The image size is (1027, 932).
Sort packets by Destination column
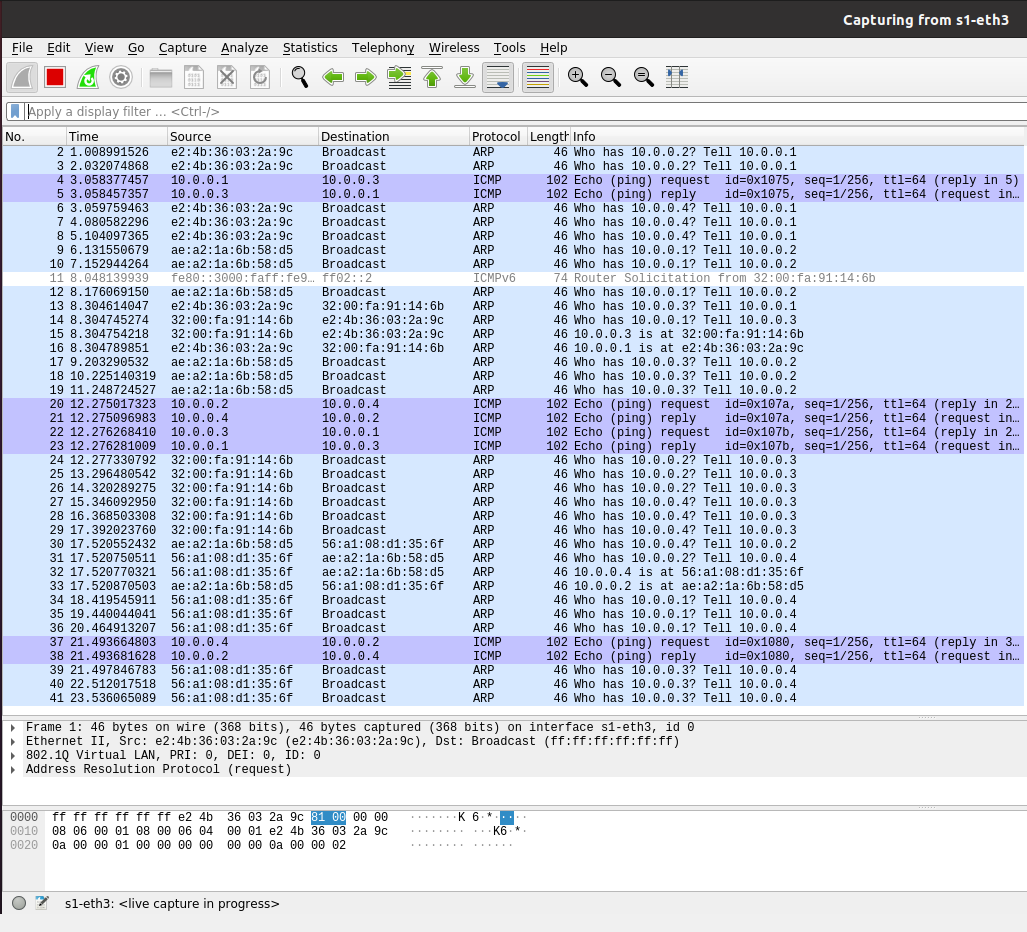click(x=394, y=136)
